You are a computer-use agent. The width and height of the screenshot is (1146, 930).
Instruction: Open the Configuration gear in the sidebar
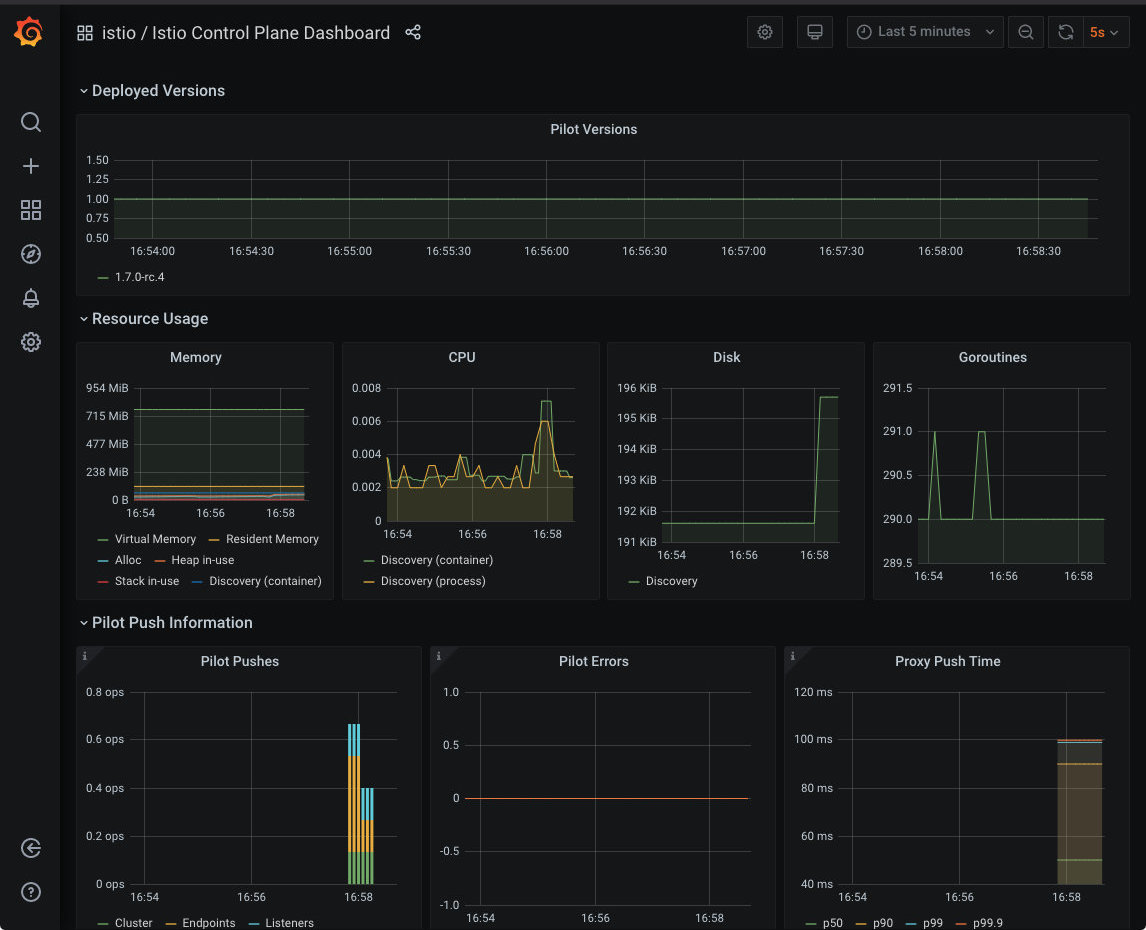coord(31,342)
